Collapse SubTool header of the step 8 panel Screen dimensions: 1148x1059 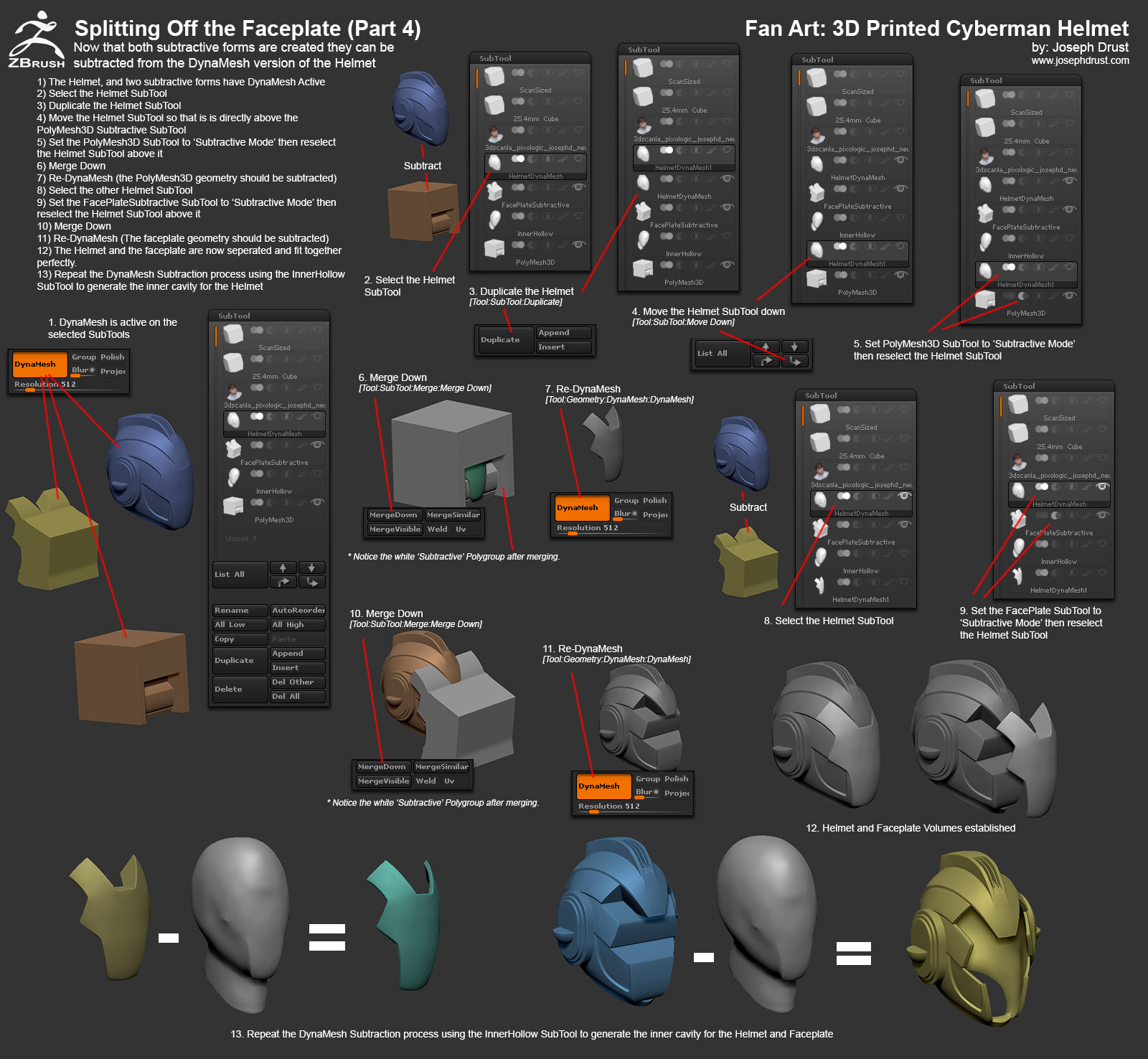pos(855,395)
